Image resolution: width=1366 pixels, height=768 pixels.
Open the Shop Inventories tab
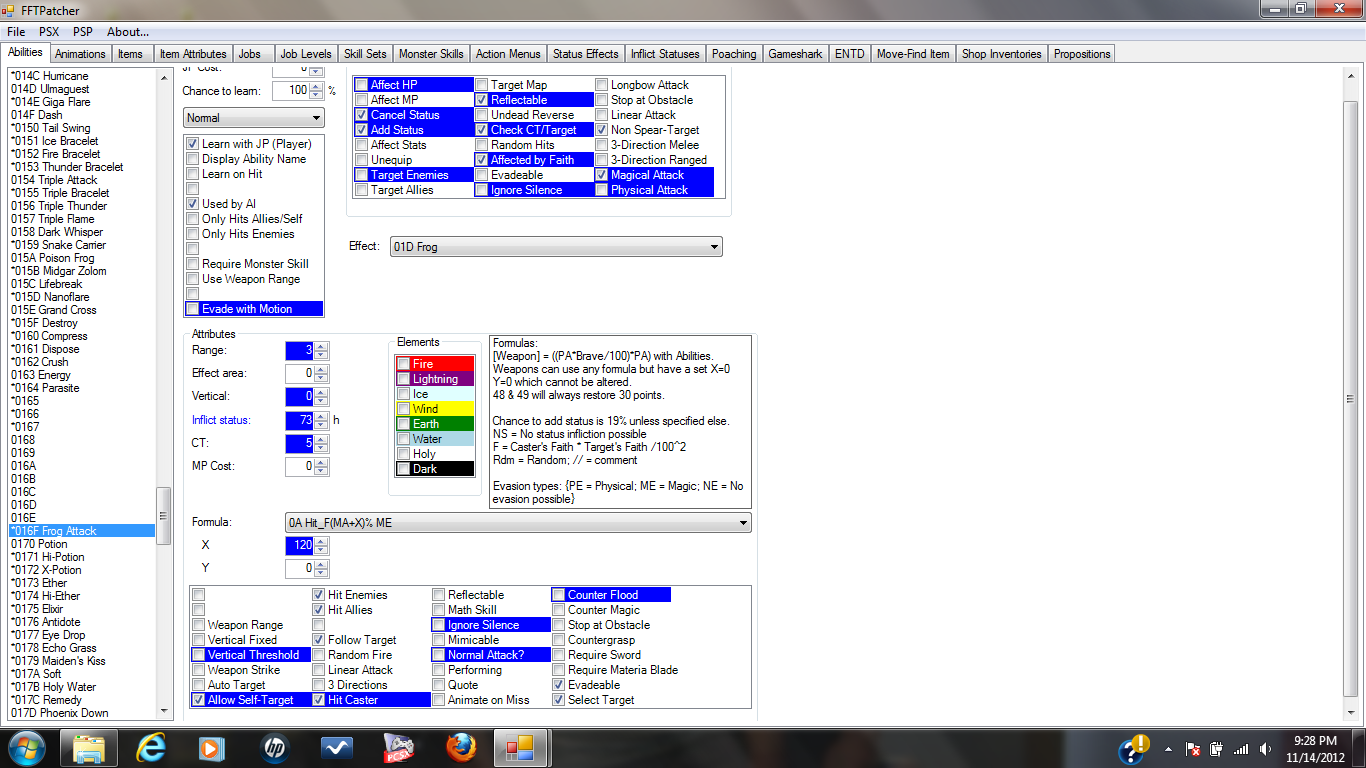[1001, 54]
